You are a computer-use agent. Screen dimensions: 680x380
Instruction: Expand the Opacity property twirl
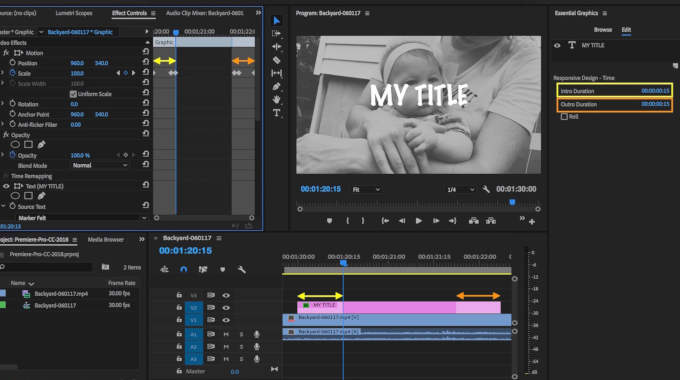pyautogui.click(x=3, y=155)
